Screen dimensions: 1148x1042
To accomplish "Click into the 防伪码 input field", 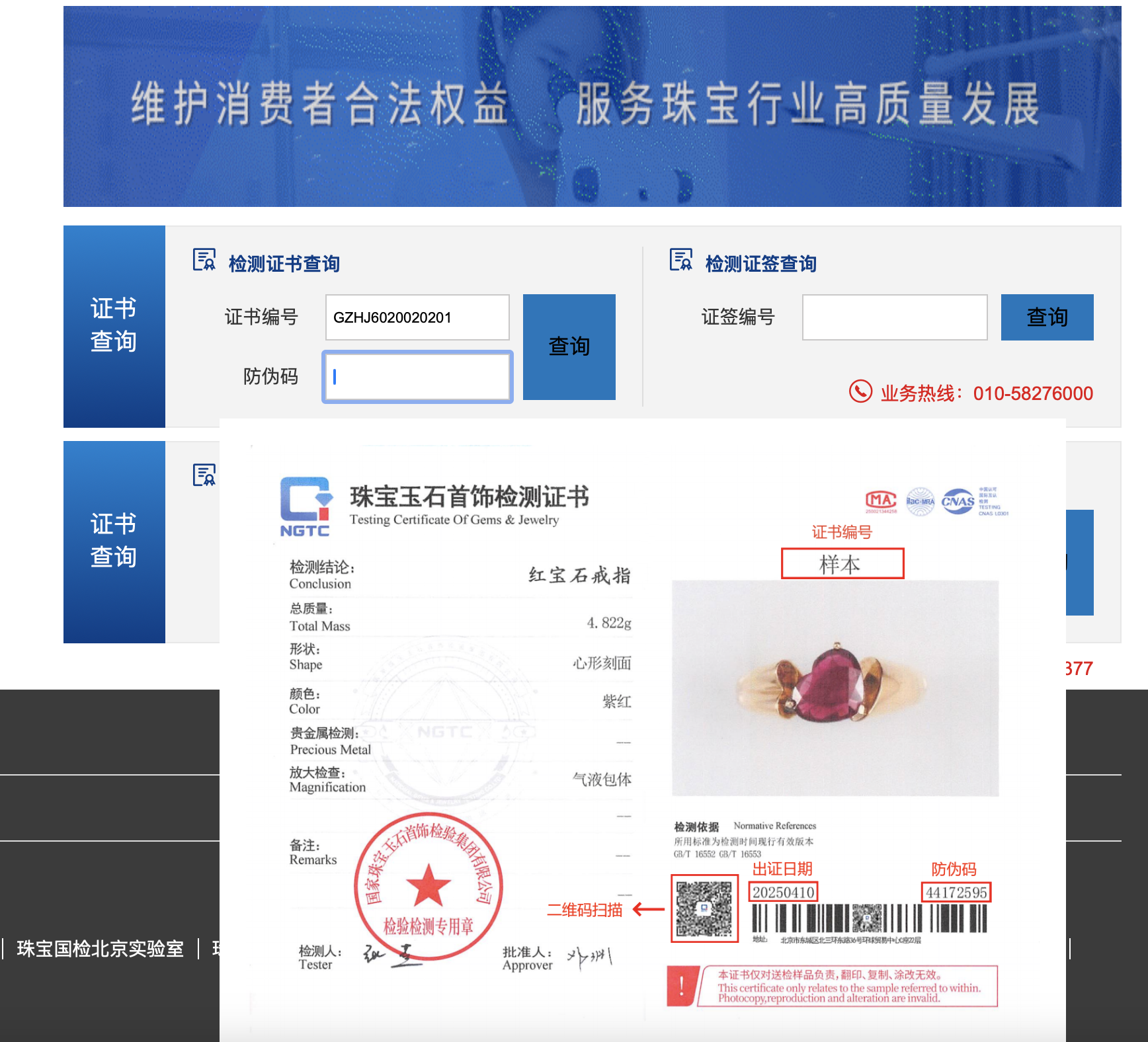I will pyautogui.click(x=417, y=377).
